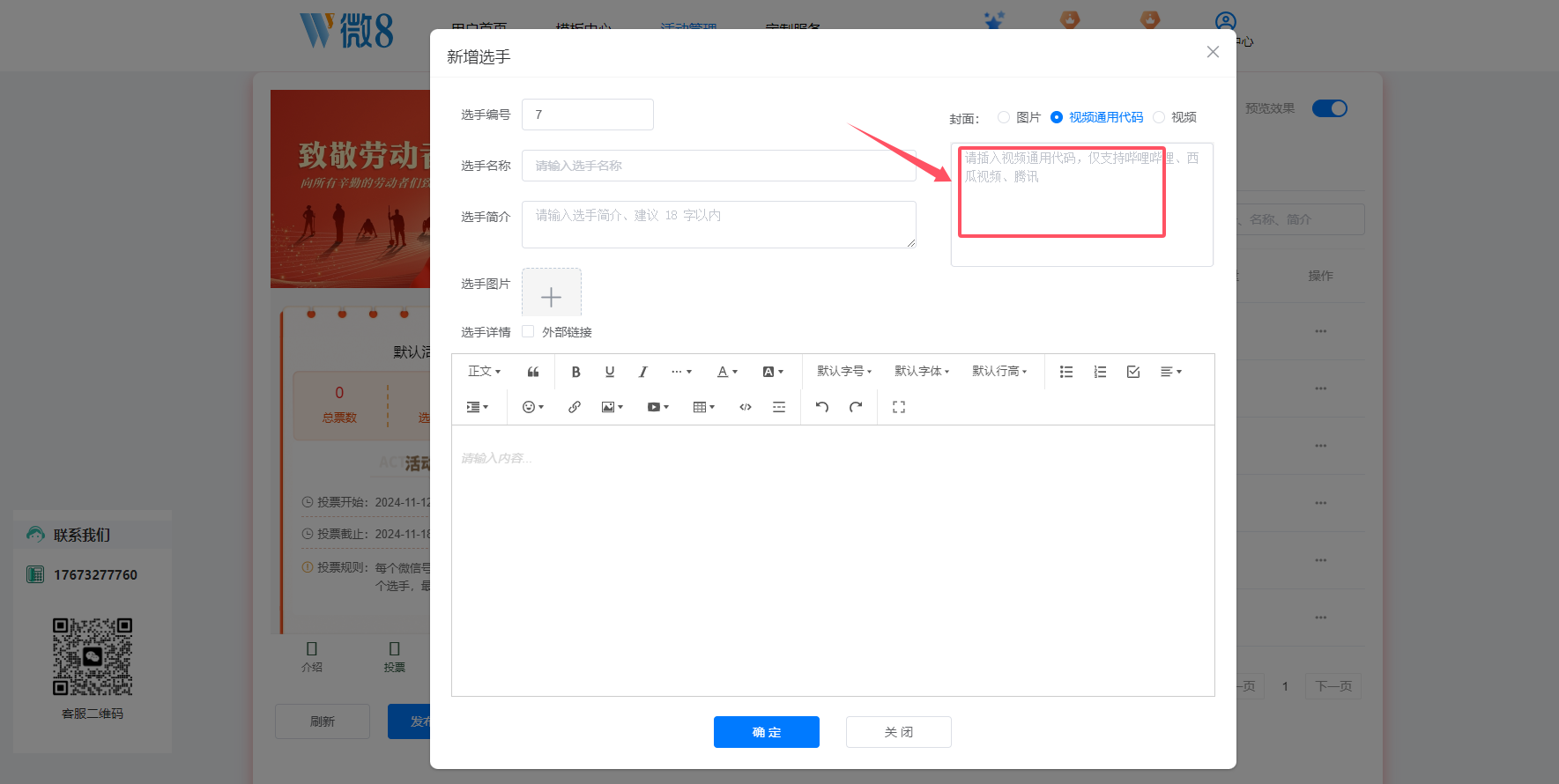Click the 选手简介 textarea

pyautogui.click(x=719, y=225)
